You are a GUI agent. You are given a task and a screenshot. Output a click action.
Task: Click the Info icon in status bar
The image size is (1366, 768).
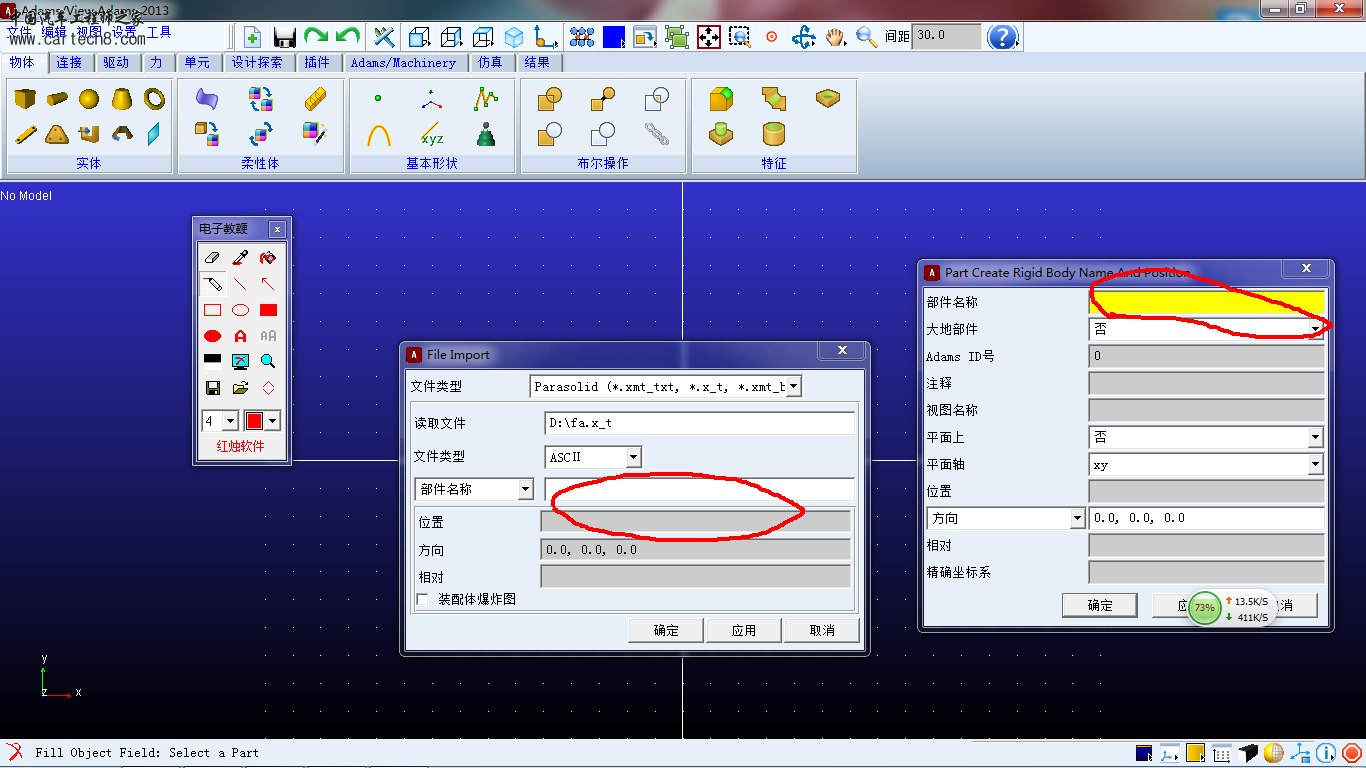pos(1326,753)
